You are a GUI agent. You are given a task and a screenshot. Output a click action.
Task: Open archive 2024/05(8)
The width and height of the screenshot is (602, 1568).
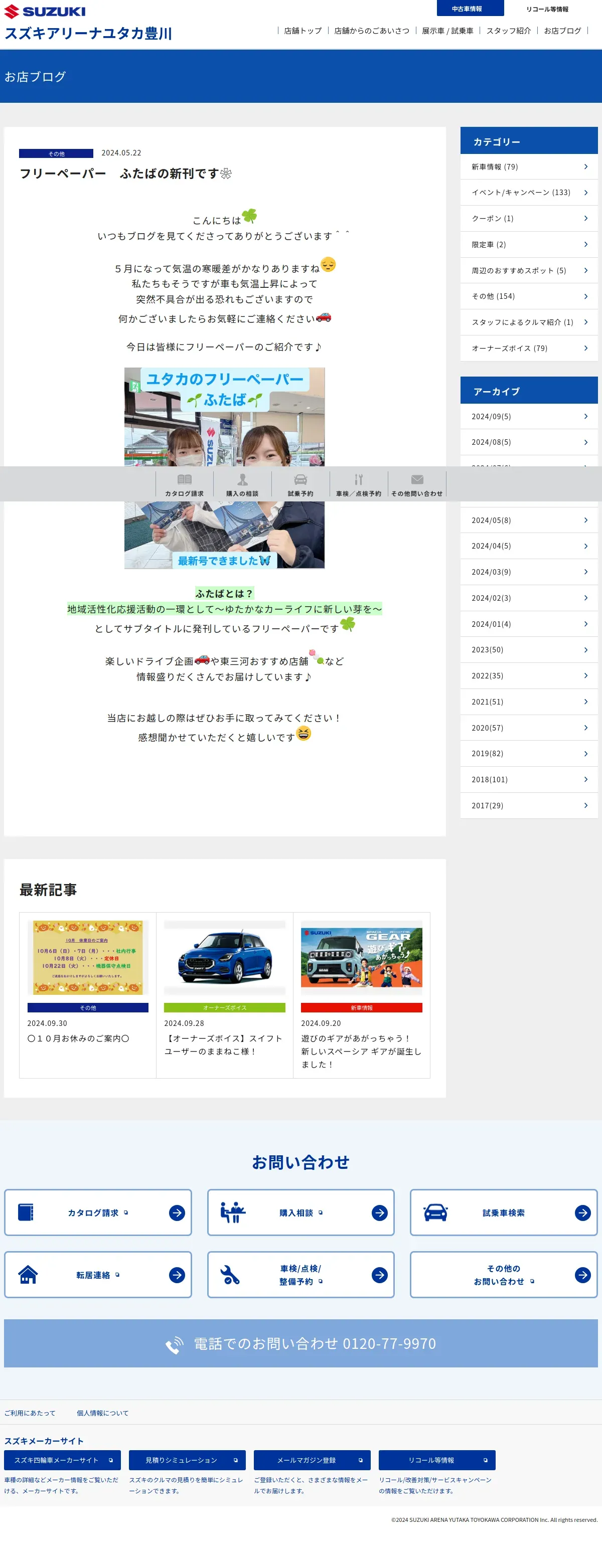[529, 520]
